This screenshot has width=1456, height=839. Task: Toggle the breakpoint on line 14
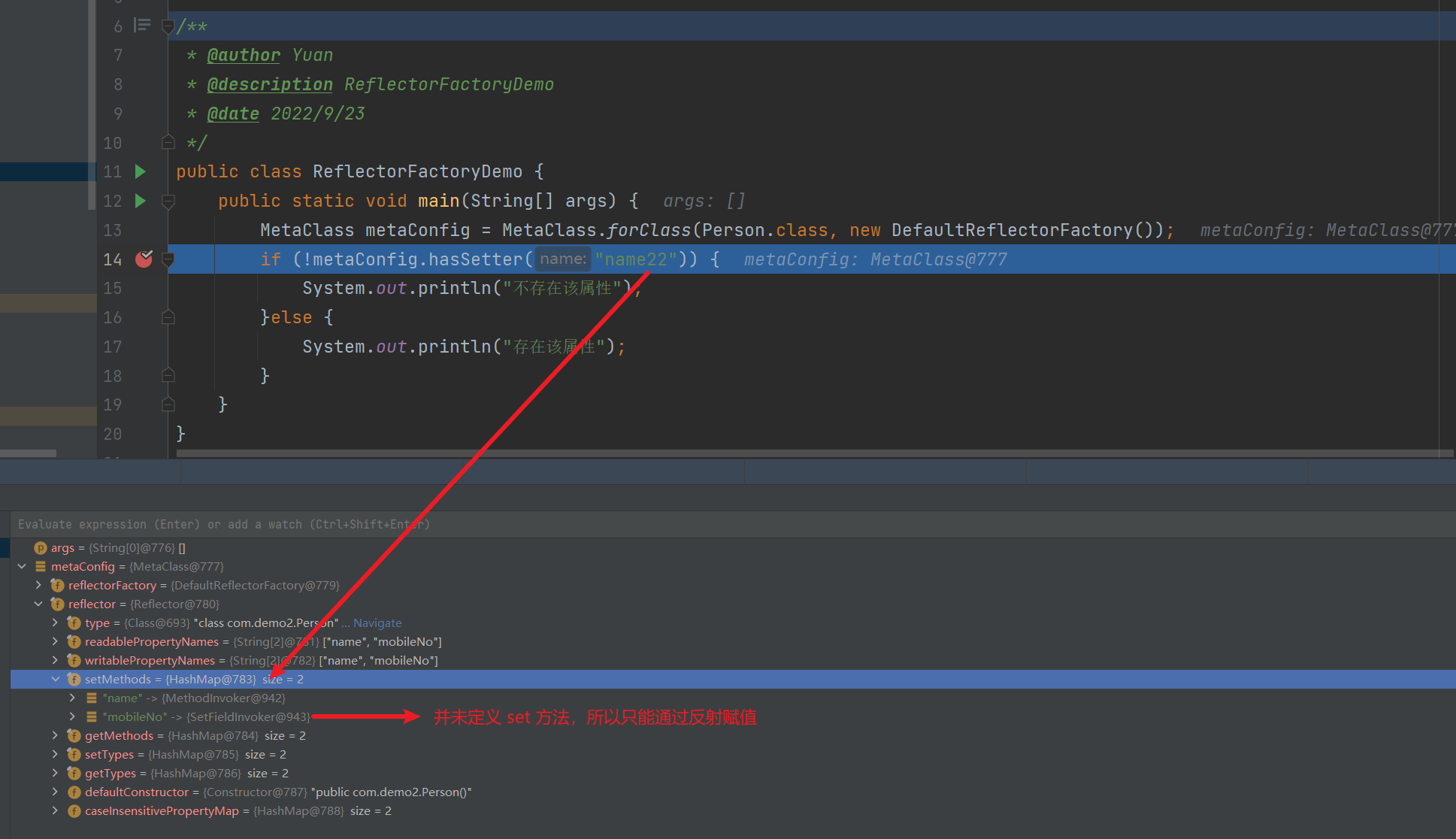(x=144, y=259)
